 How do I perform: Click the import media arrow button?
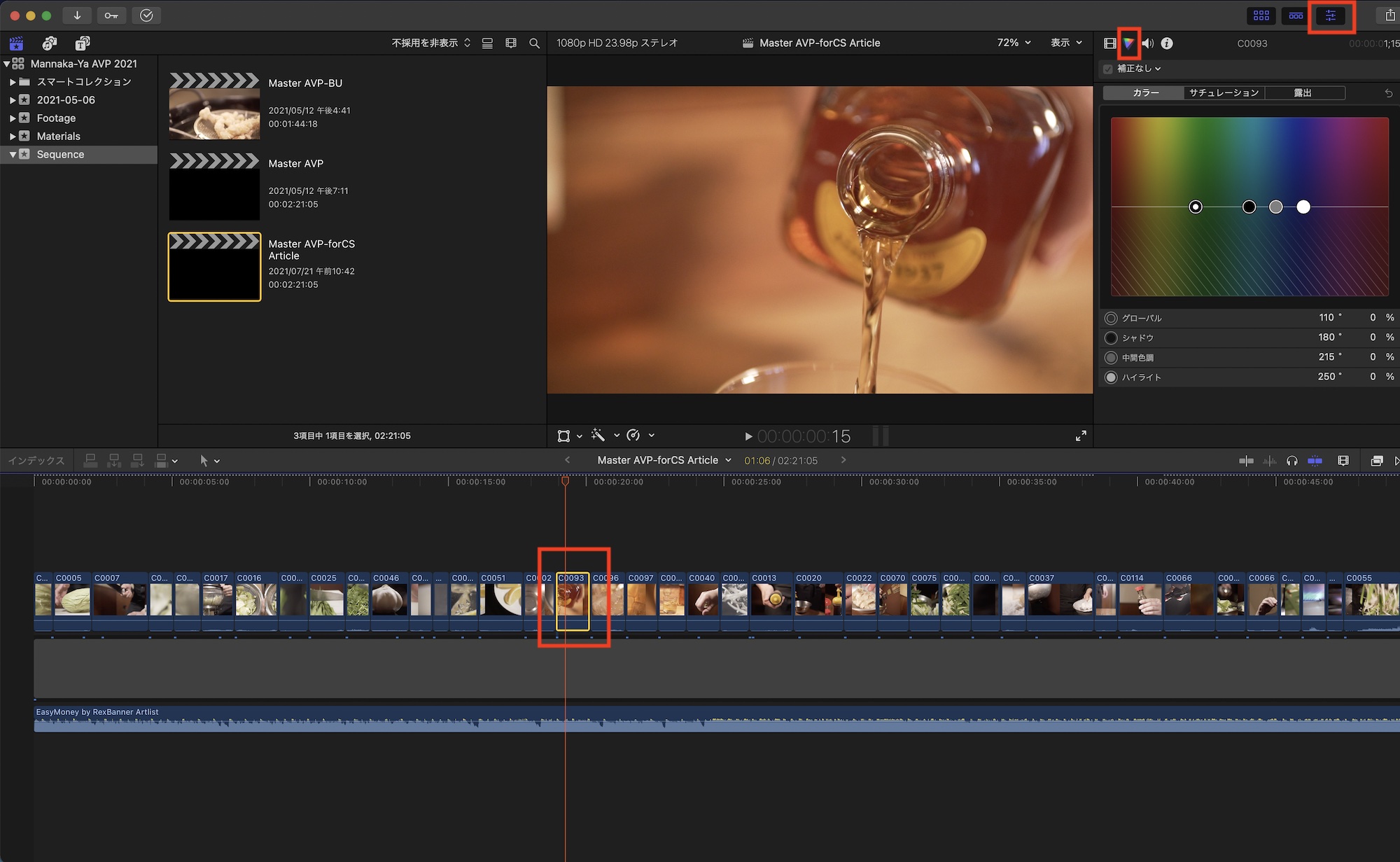pyautogui.click(x=77, y=15)
